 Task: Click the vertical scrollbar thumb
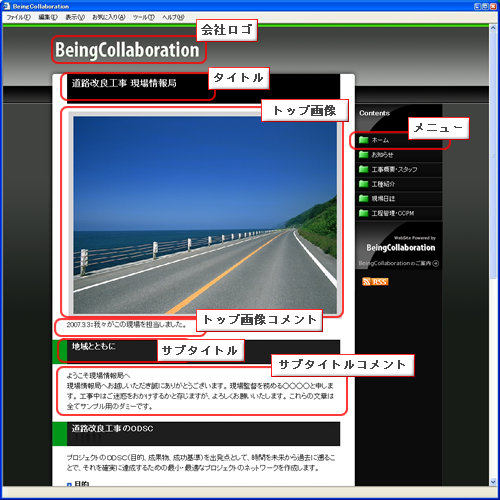(493, 156)
